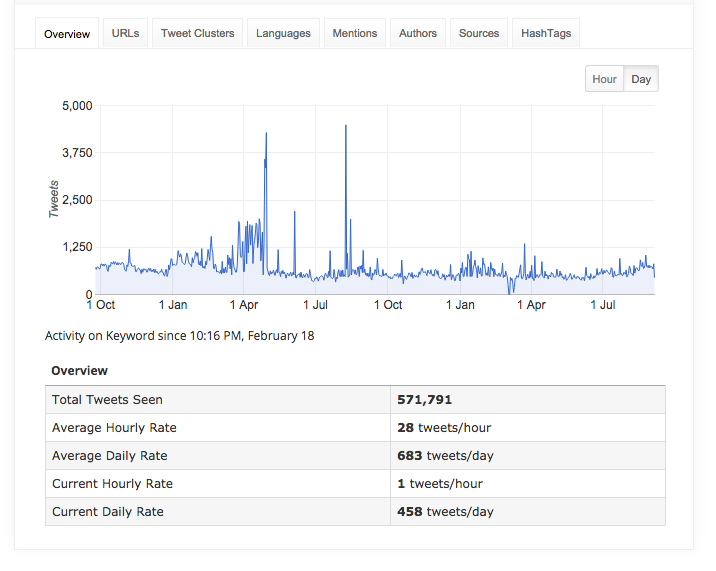Open the HashTags tab
Viewport: 716px width, 571px height.
coord(546,33)
